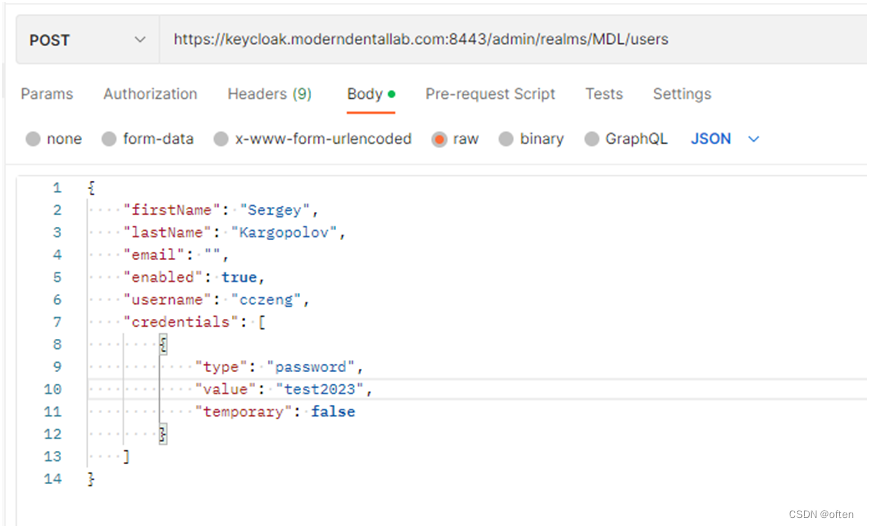This screenshot has width=869, height=528.
Task: Click the "type" key on line 9
Action: pos(221,367)
